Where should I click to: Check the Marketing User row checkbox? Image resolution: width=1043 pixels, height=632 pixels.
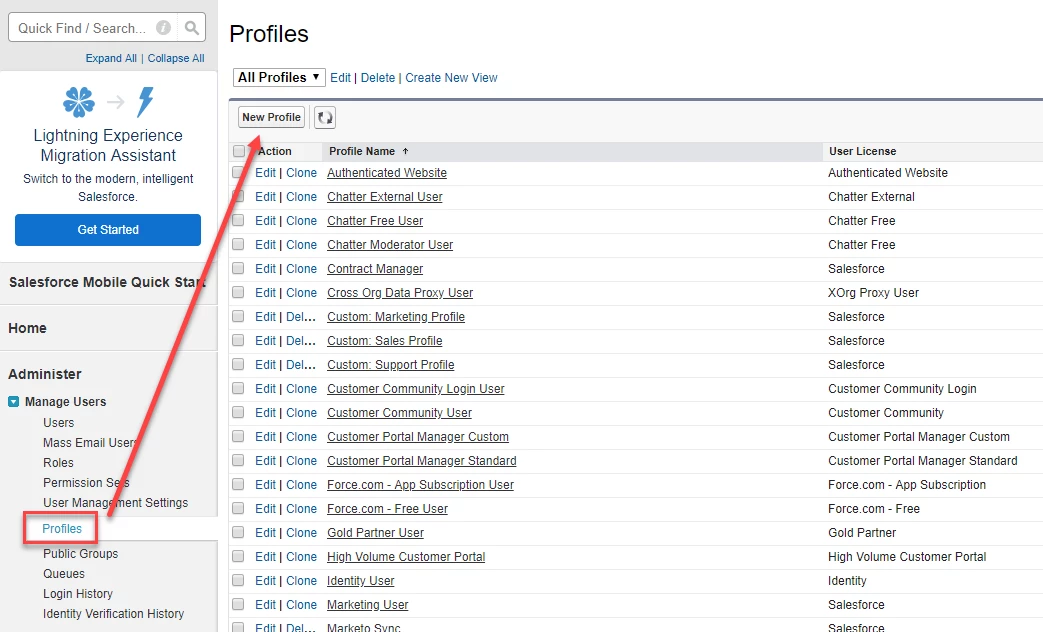[x=237, y=604]
